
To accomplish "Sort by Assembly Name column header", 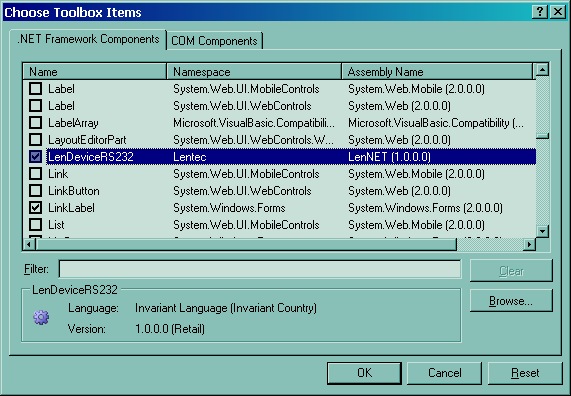I will tap(437, 71).
